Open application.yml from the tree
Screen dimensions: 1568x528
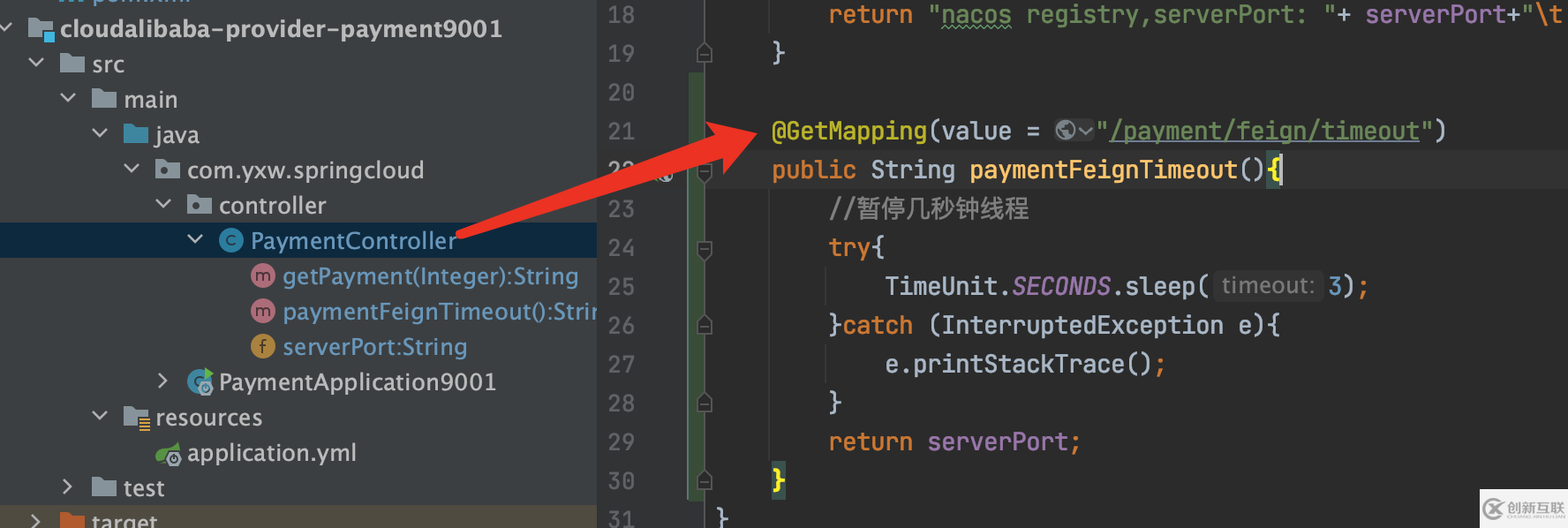pyautogui.click(x=272, y=453)
